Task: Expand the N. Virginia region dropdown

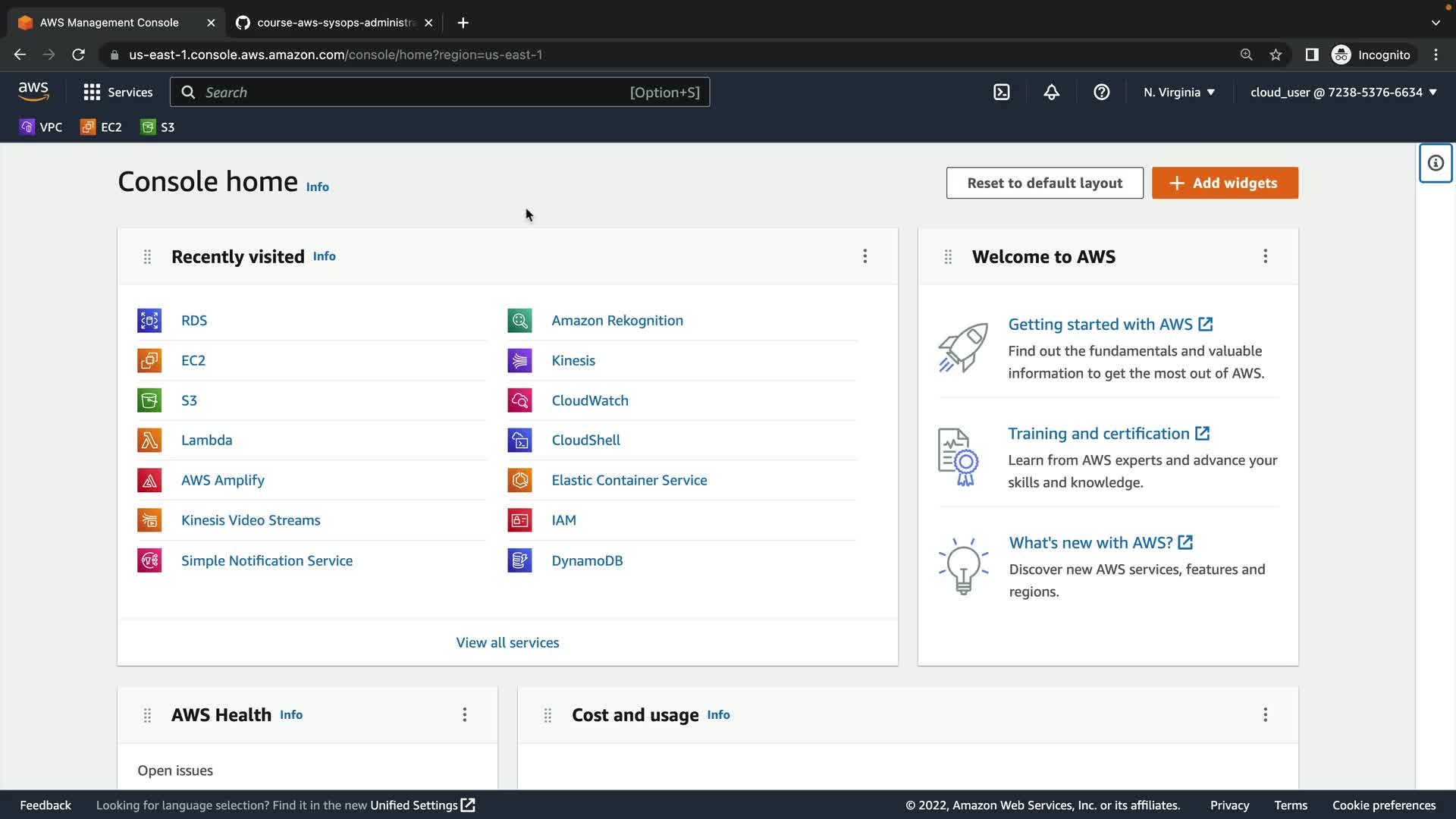Action: click(x=1179, y=93)
